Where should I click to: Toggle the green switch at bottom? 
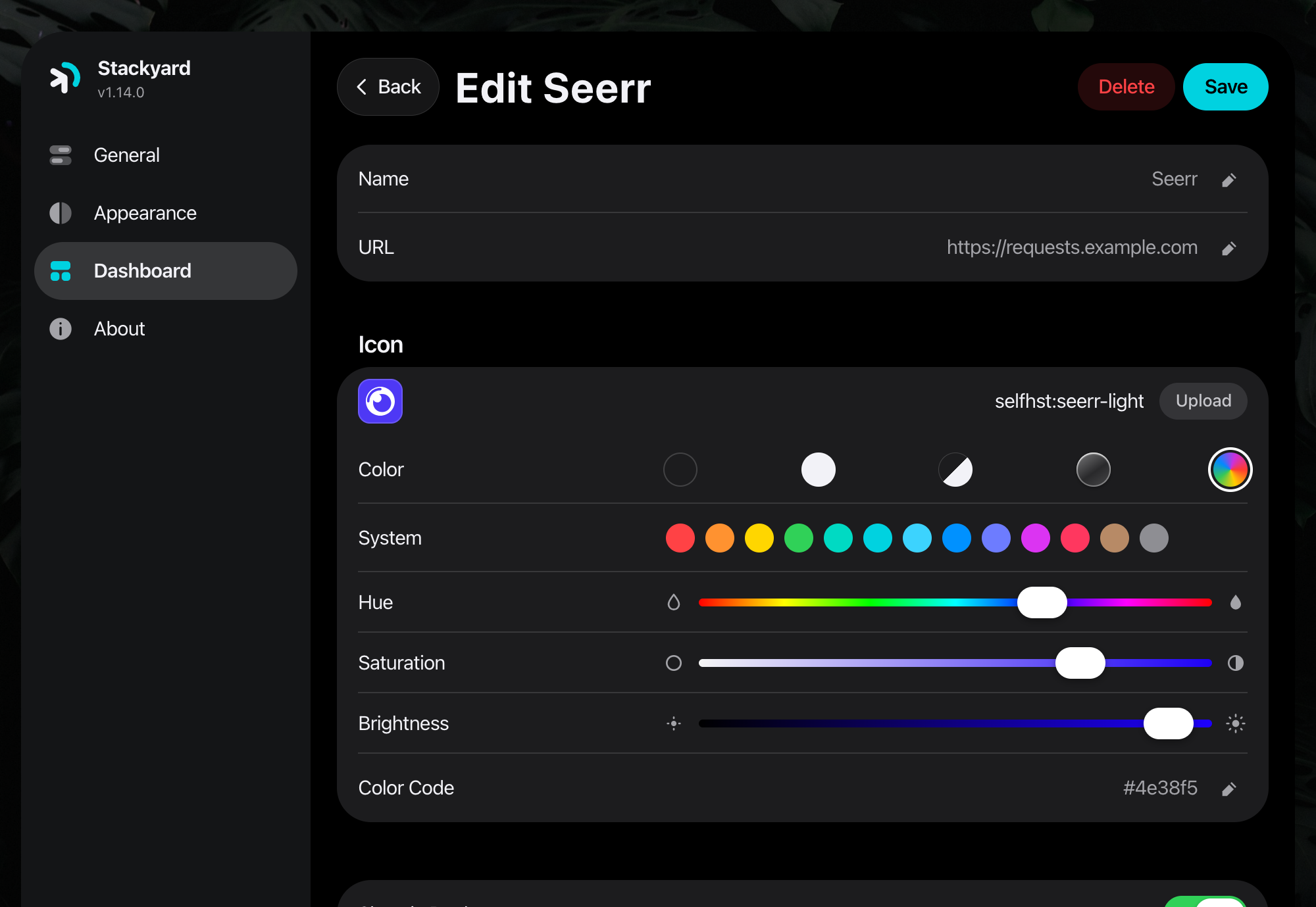[1205, 901]
